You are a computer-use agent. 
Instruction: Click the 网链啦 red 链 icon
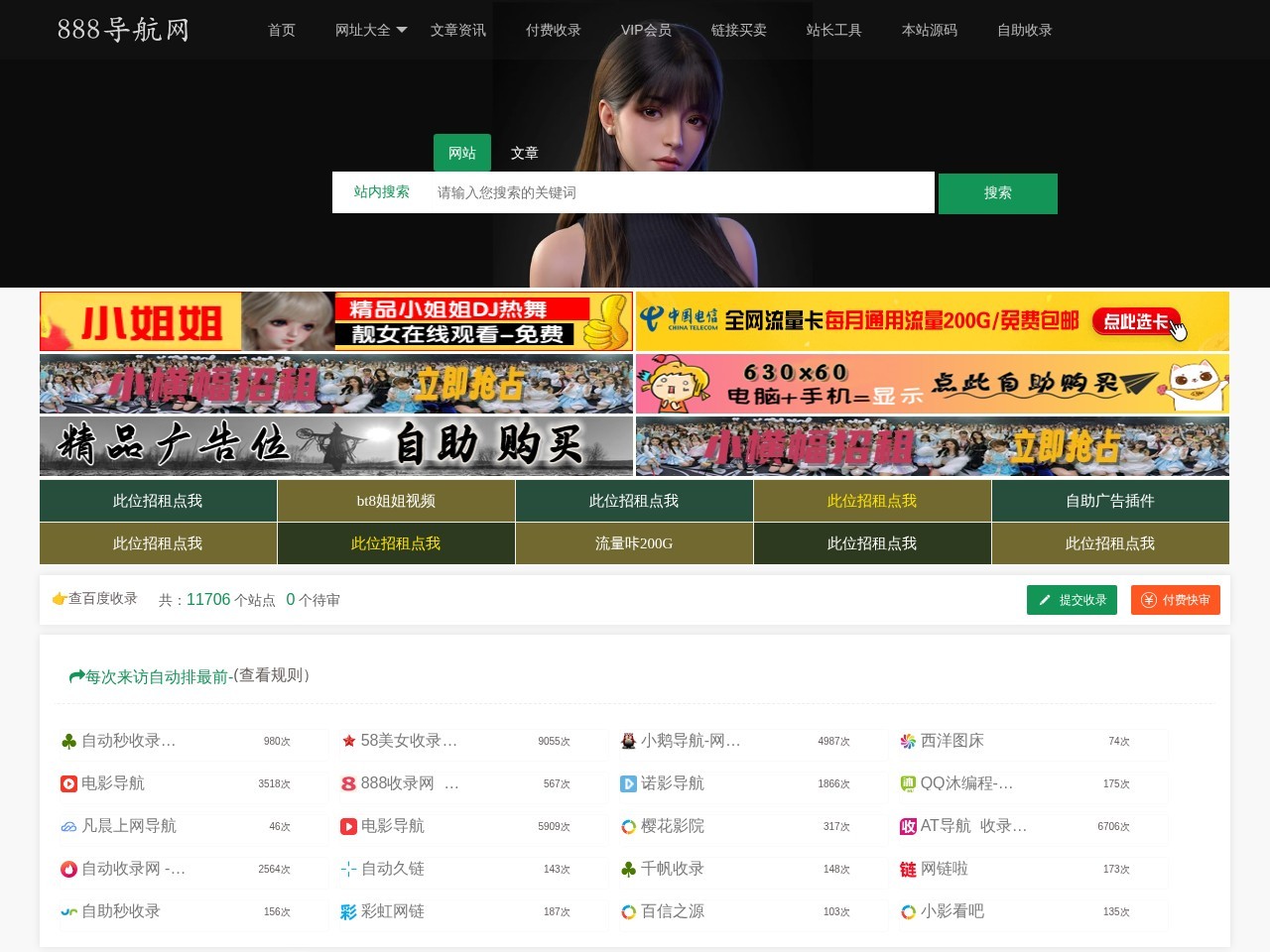click(x=908, y=870)
